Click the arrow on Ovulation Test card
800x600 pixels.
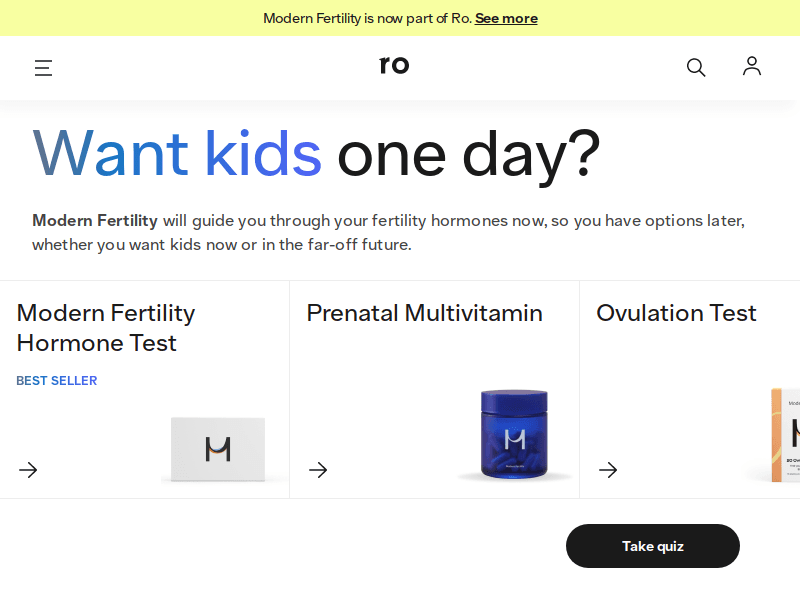click(x=608, y=470)
